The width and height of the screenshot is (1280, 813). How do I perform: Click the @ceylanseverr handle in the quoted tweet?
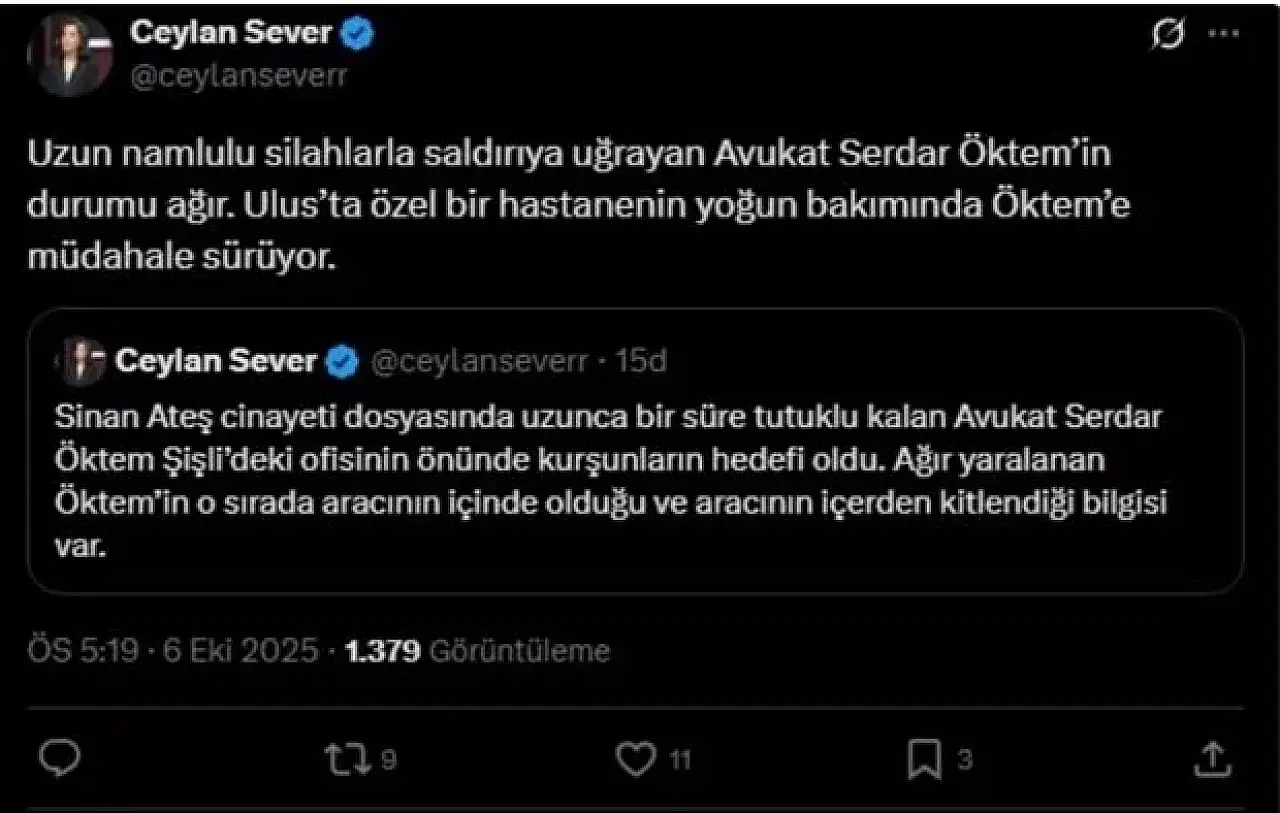point(480,362)
